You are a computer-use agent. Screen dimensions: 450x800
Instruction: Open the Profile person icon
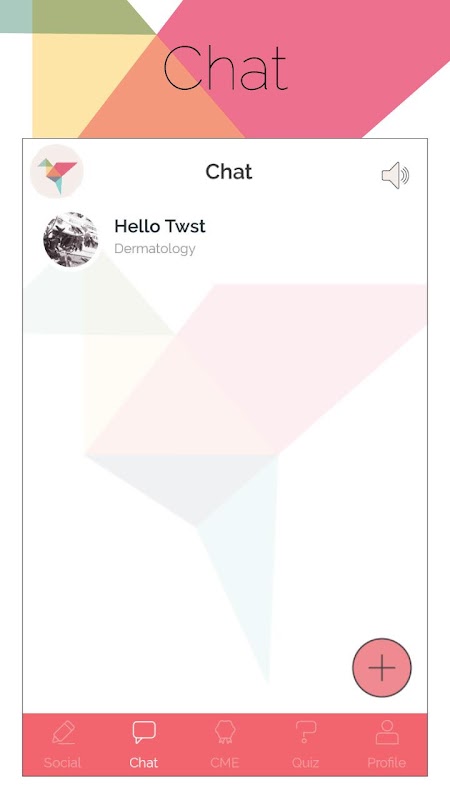click(x=387, y=732)
